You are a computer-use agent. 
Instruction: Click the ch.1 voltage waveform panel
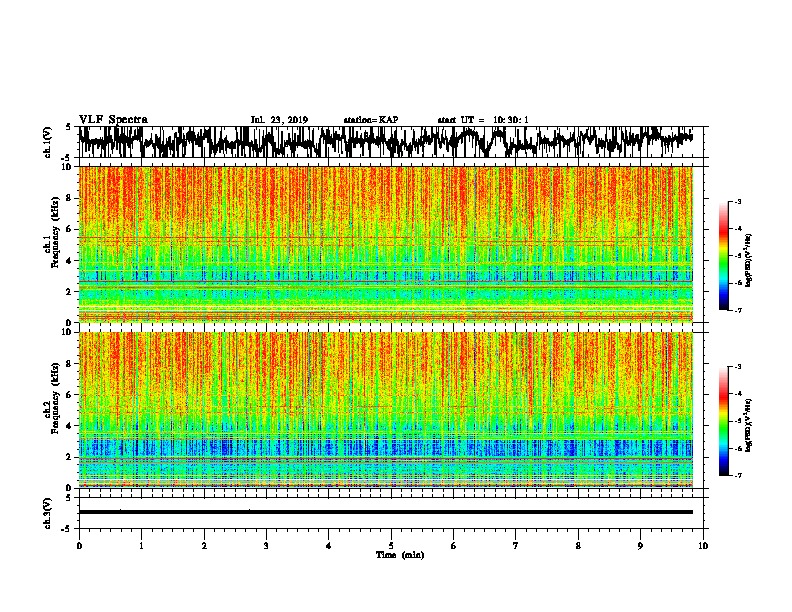click(x=391, y=142)
